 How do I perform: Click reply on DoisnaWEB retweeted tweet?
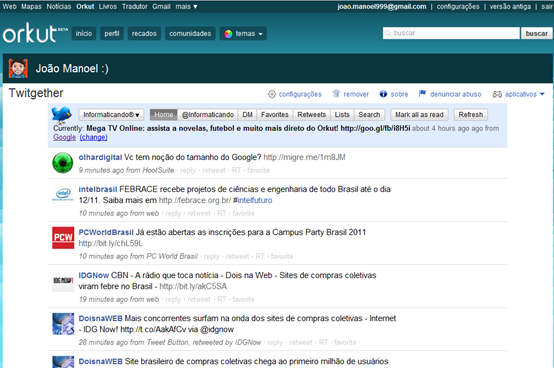coord(275,343)
